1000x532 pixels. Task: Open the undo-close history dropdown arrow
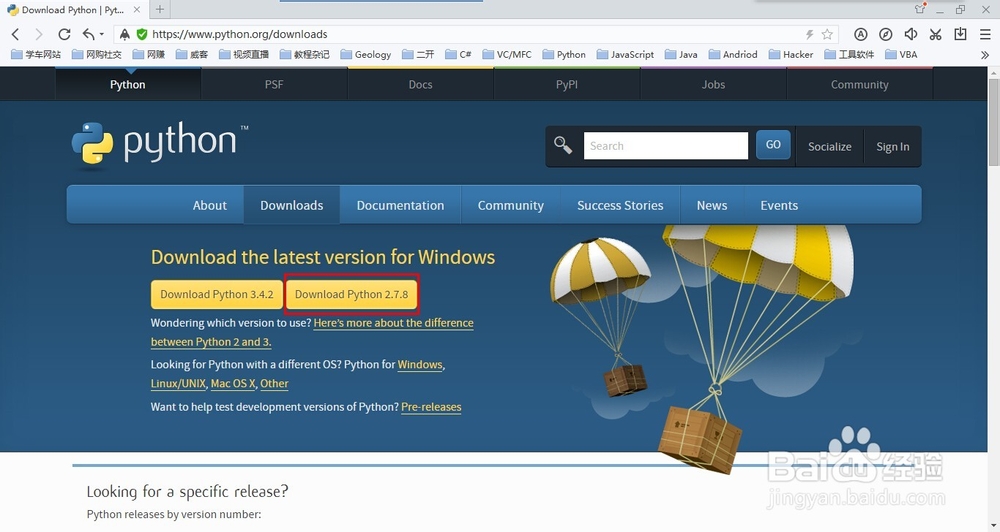tap(101, 34)
